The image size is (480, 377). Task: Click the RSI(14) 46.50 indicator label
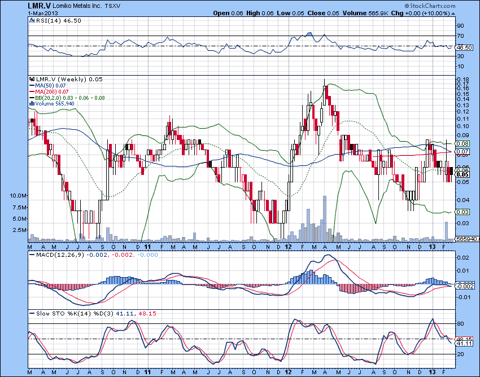(58, 21)
